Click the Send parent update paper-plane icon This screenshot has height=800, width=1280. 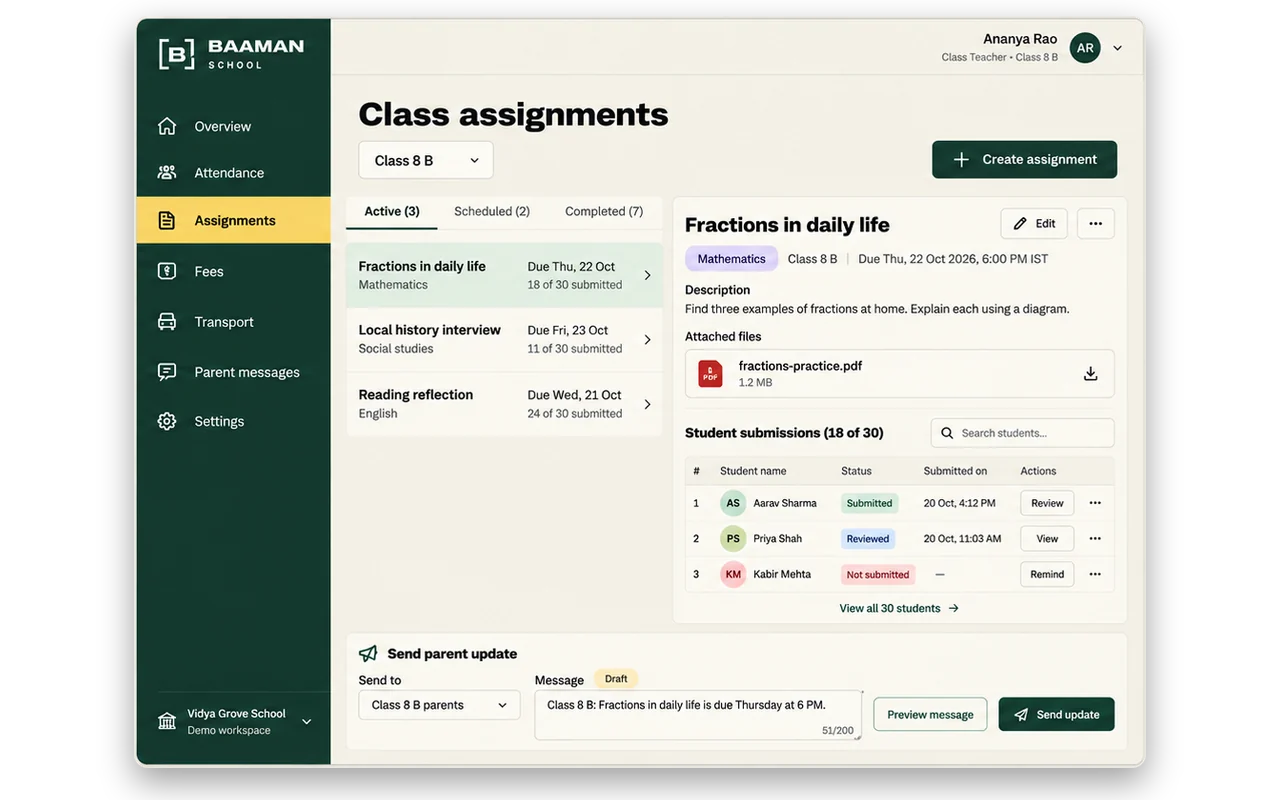pos(368,653)
